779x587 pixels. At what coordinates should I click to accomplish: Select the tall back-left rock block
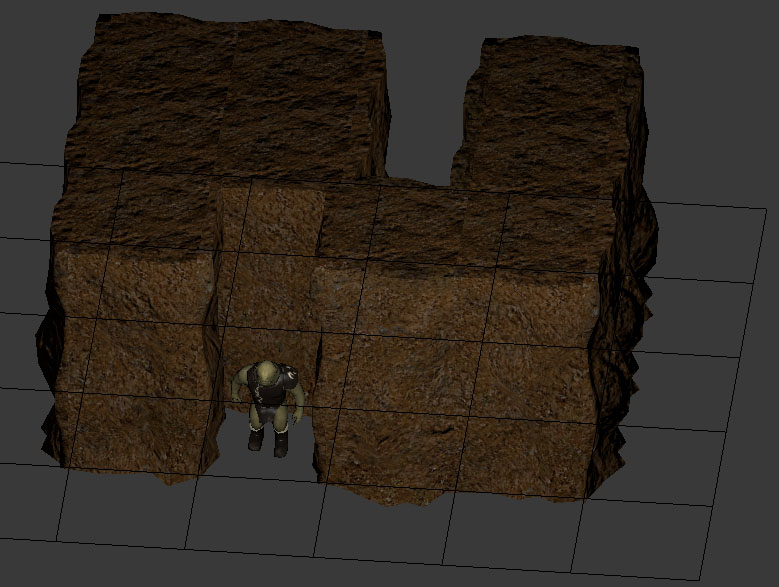228,100
